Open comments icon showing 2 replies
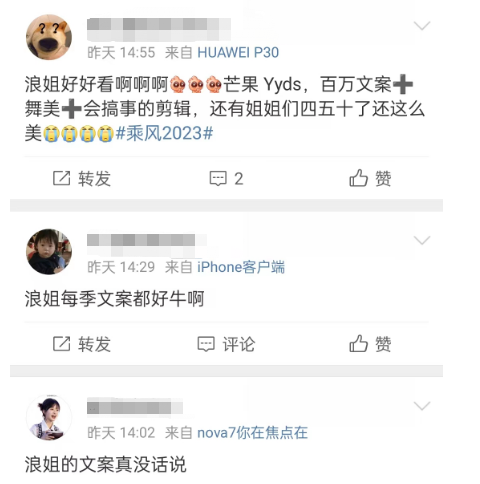480x484 pixels. [x=218, y=179]
